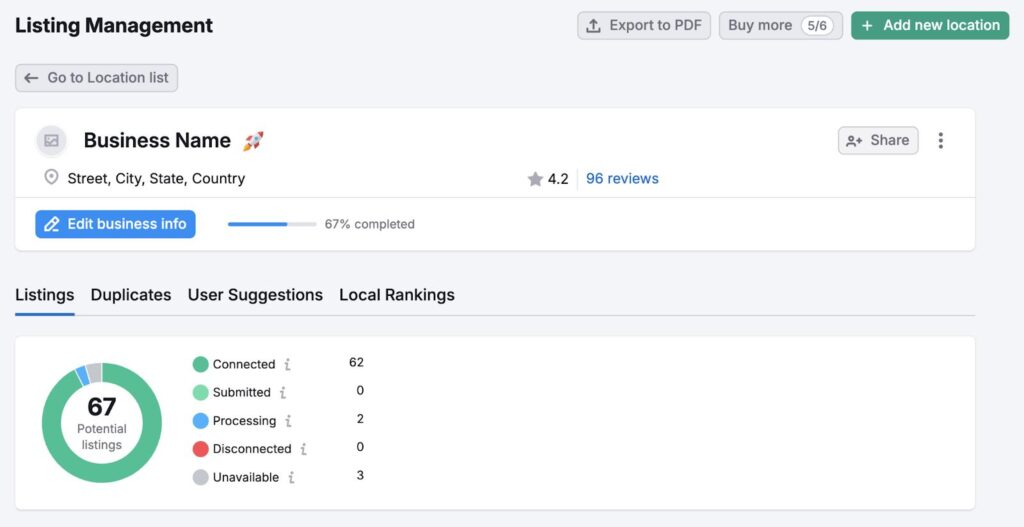Click the info icon next to Disconnected
This screenshot has width=1024, height=527.
[x=303, y=449]
